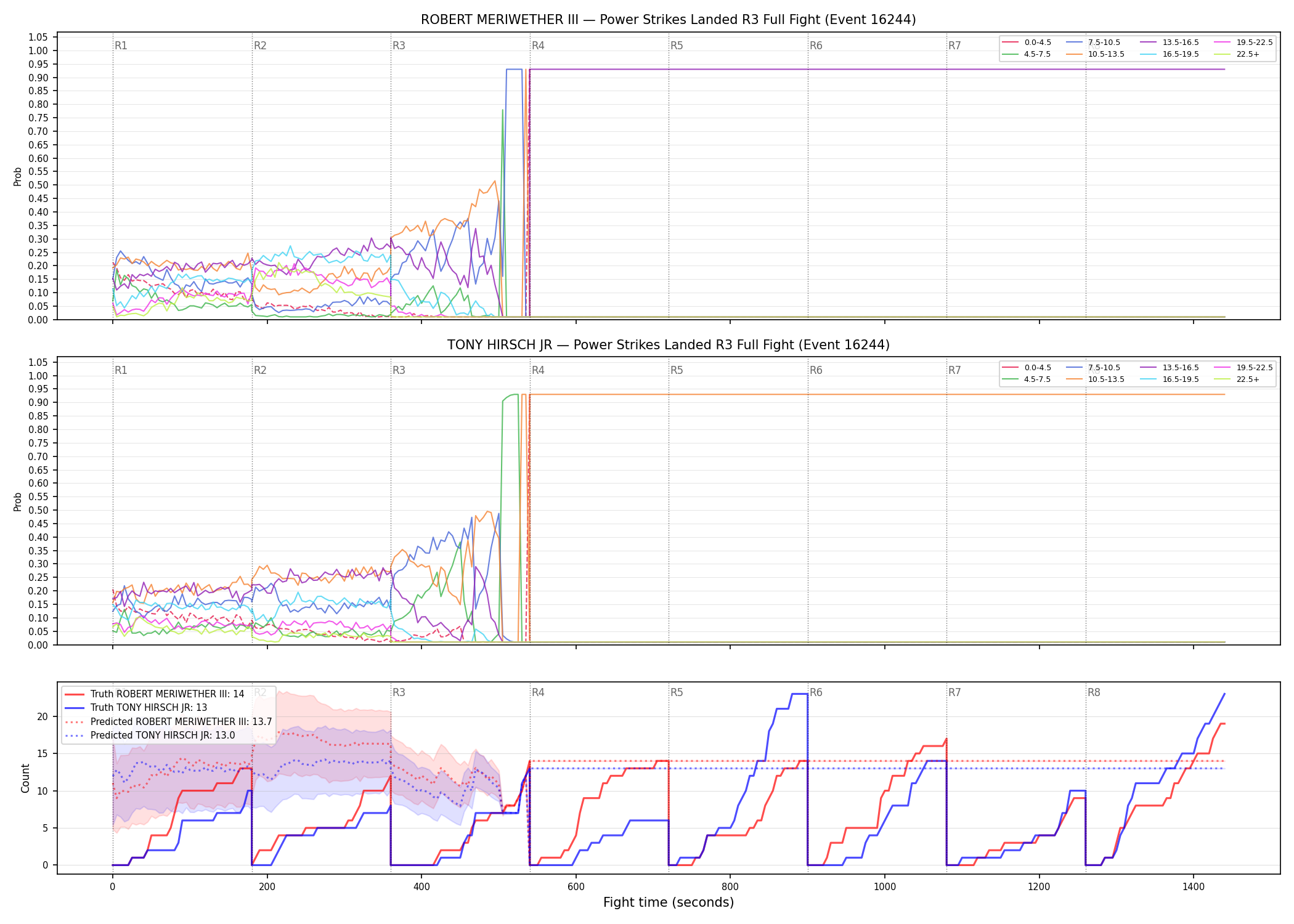
Task: Pick '16.5-19.5' legend entry in Hirsch chart
Action: click(x=1170, y=379)
